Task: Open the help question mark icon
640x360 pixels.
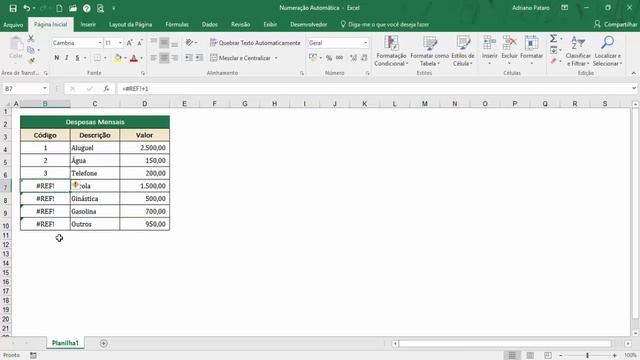Action: tap(87, 8)
